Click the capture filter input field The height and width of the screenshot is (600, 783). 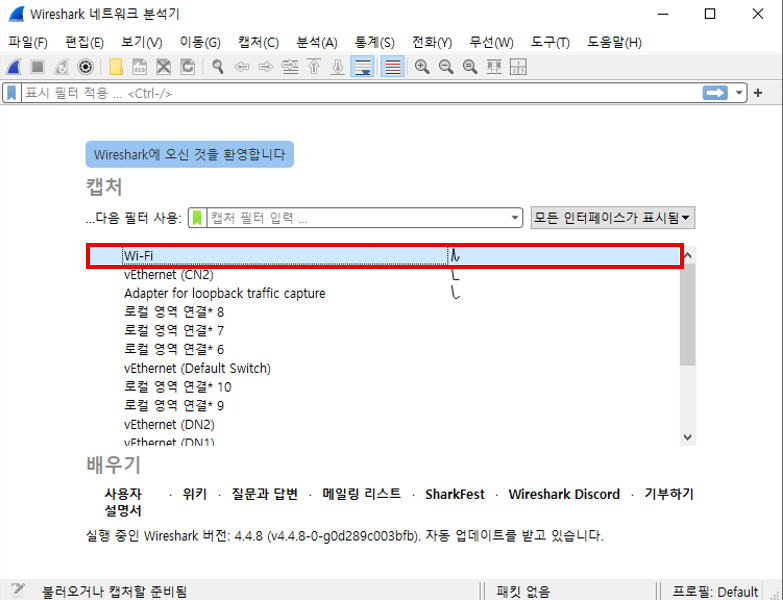pyautogui.click(x=355, y=218)
